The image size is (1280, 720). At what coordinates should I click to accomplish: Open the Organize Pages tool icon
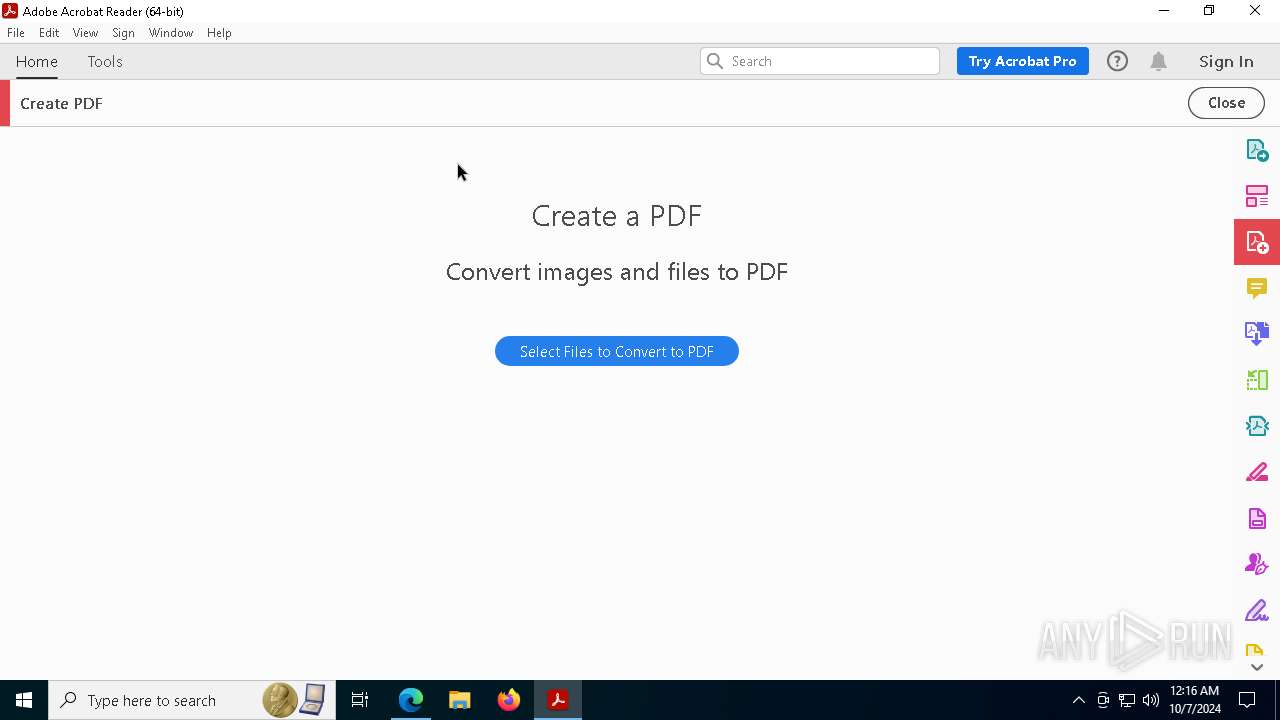[1257, 196]
